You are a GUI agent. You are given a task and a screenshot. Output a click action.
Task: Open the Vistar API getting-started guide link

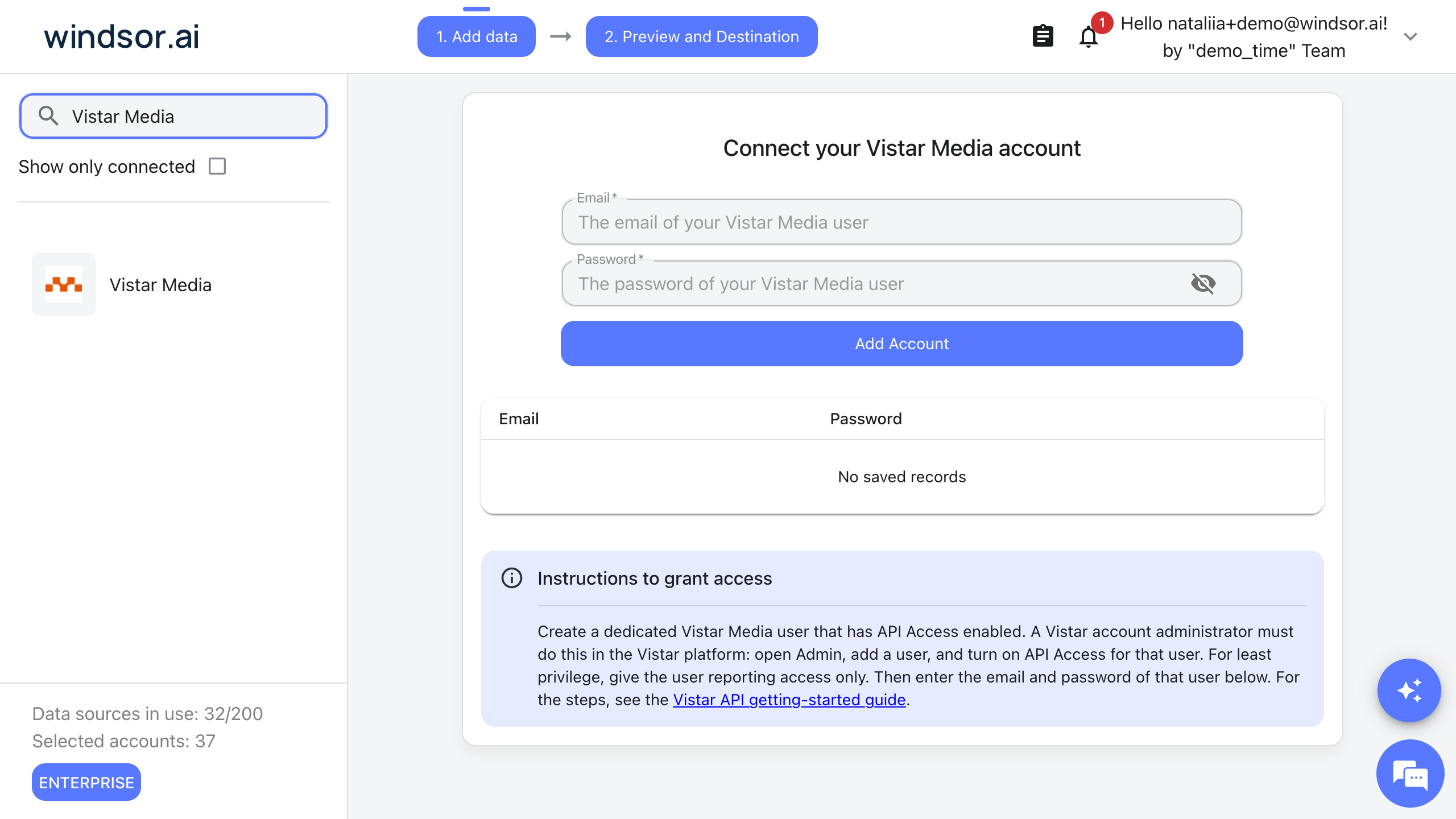pos(789,700)
